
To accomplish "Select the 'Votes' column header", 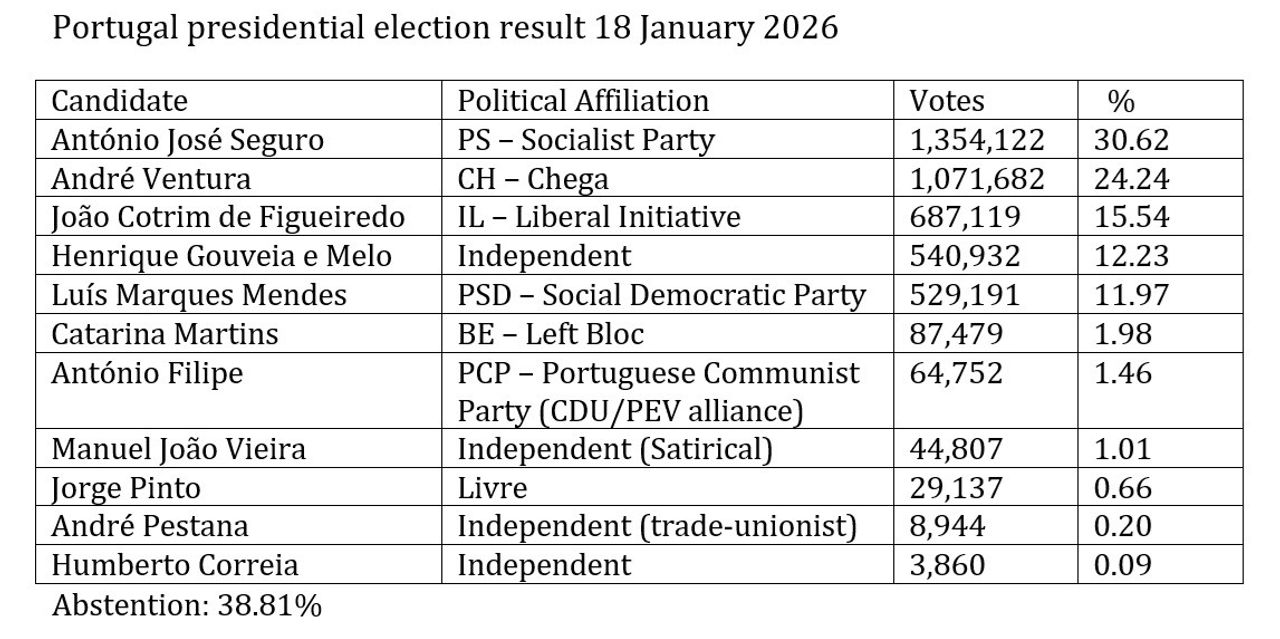I will [946, 101].
